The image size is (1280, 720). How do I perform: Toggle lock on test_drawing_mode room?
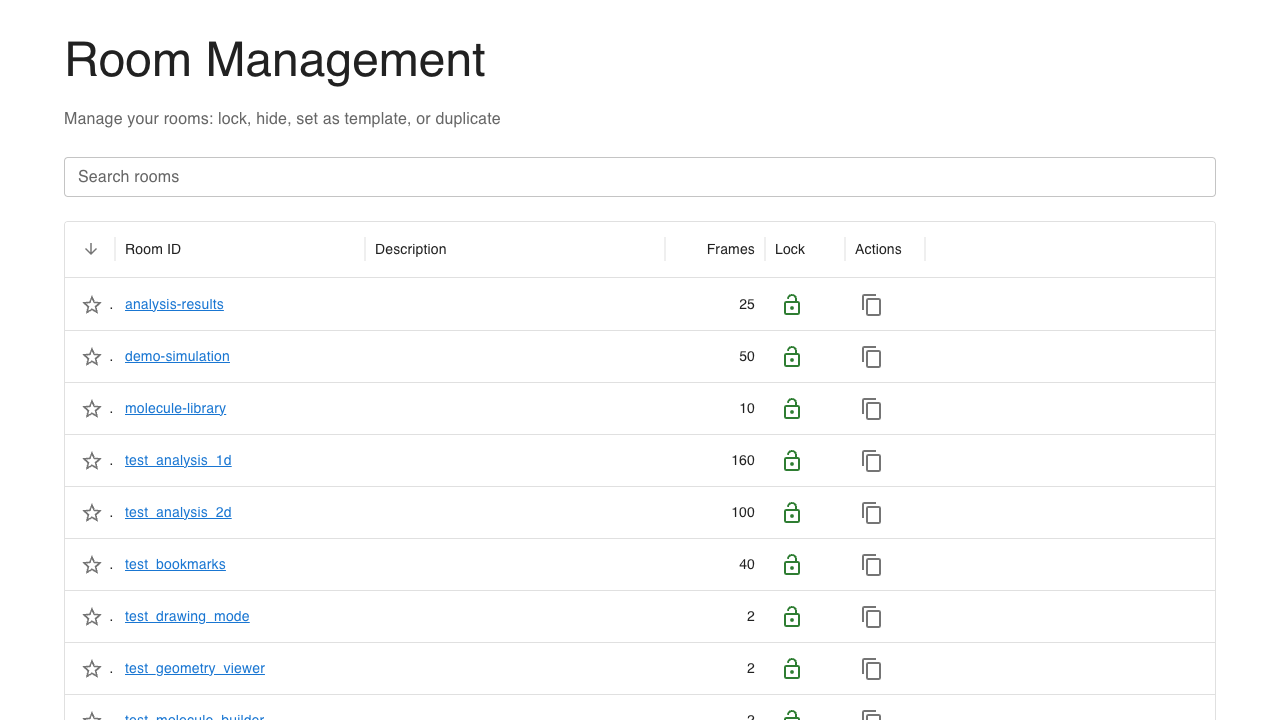point(792,616)
